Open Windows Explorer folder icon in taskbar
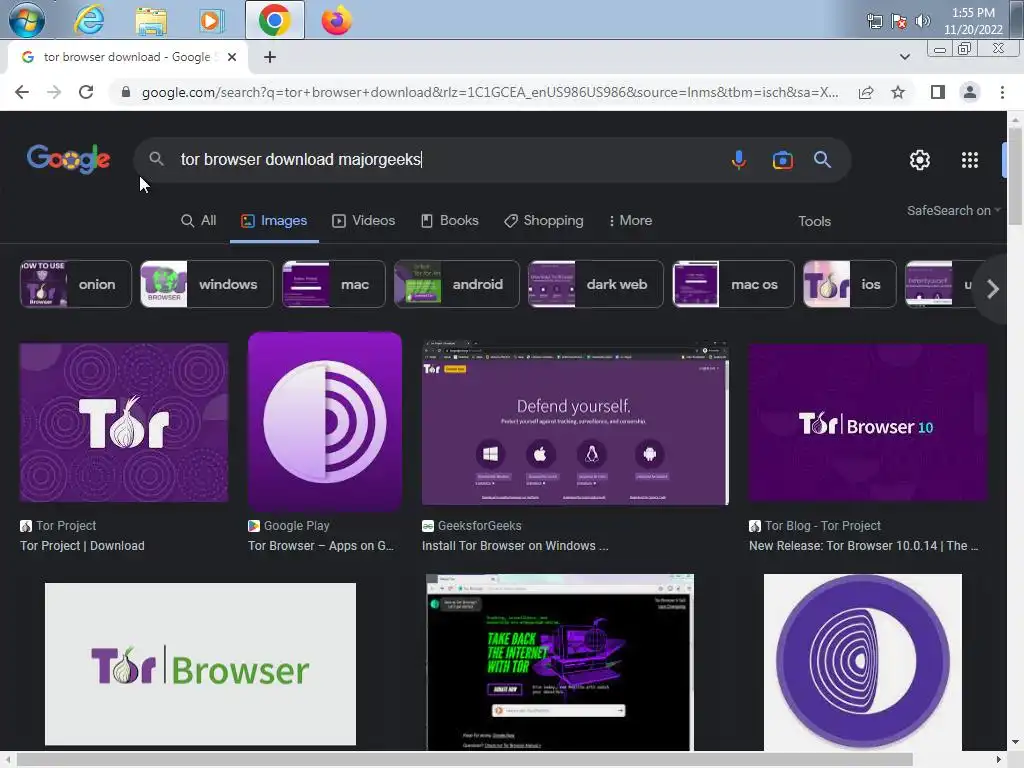Image resolution: width=1024 pixels, height=768 pixels. (x=151, y=21)
